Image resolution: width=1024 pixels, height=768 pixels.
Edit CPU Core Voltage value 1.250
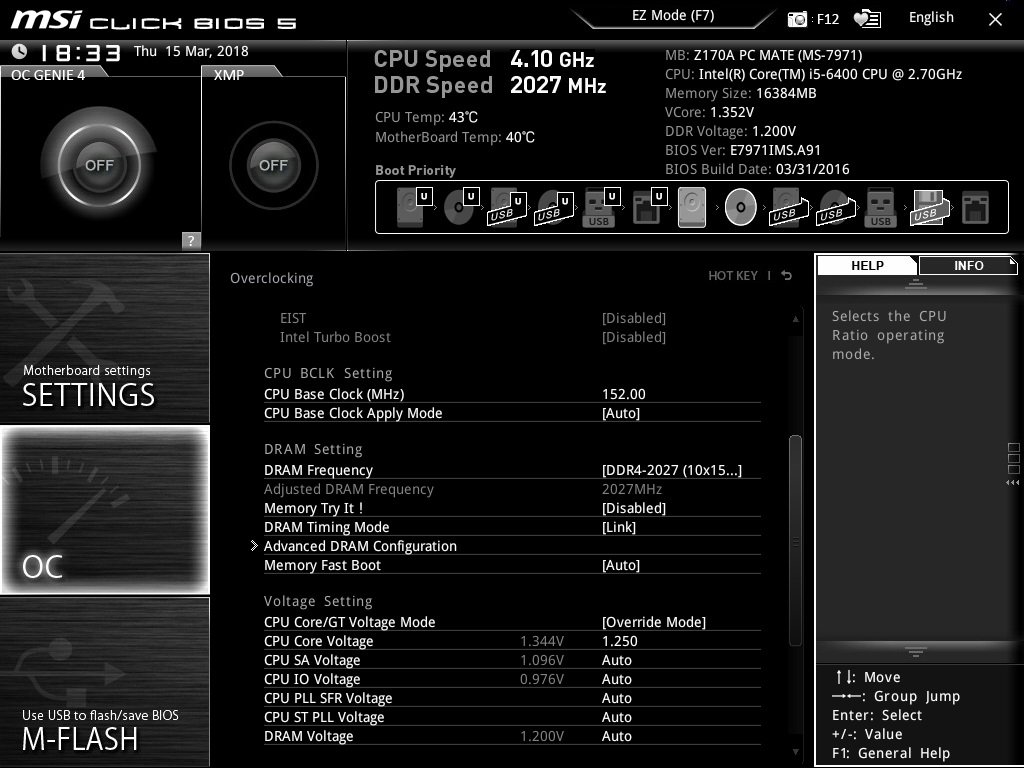tap(619, 641)
